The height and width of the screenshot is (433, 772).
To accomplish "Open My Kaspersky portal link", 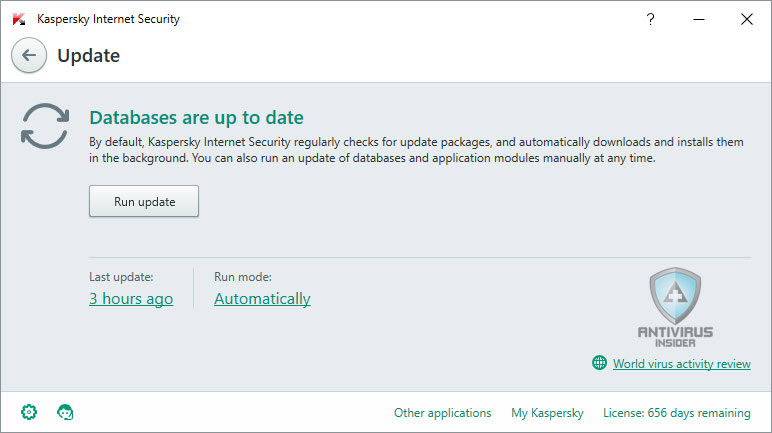I will [x=547, y=413].
